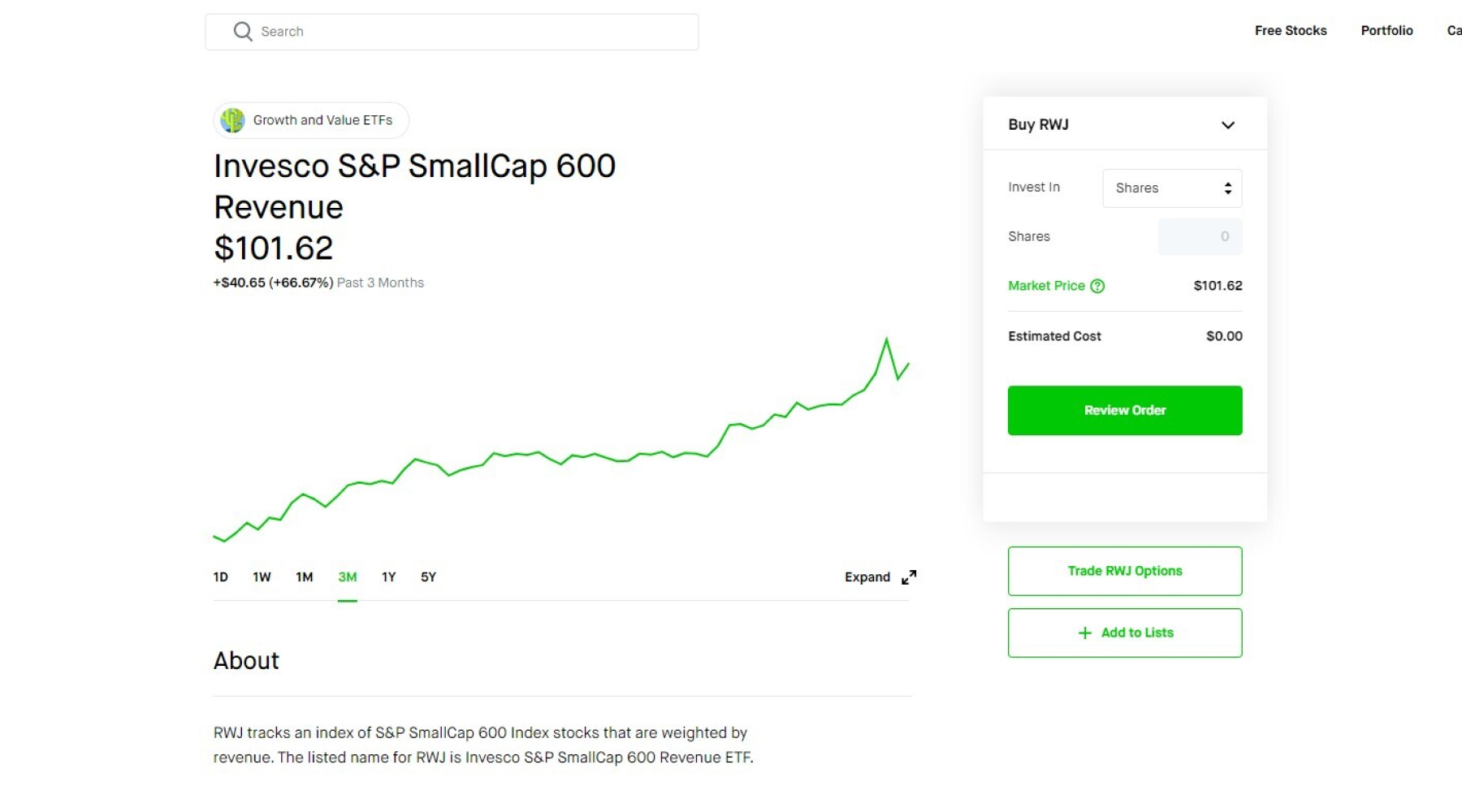Open the Invest In Shares dropdown
Screen dimensions: 1462x812
[1172, 188]
